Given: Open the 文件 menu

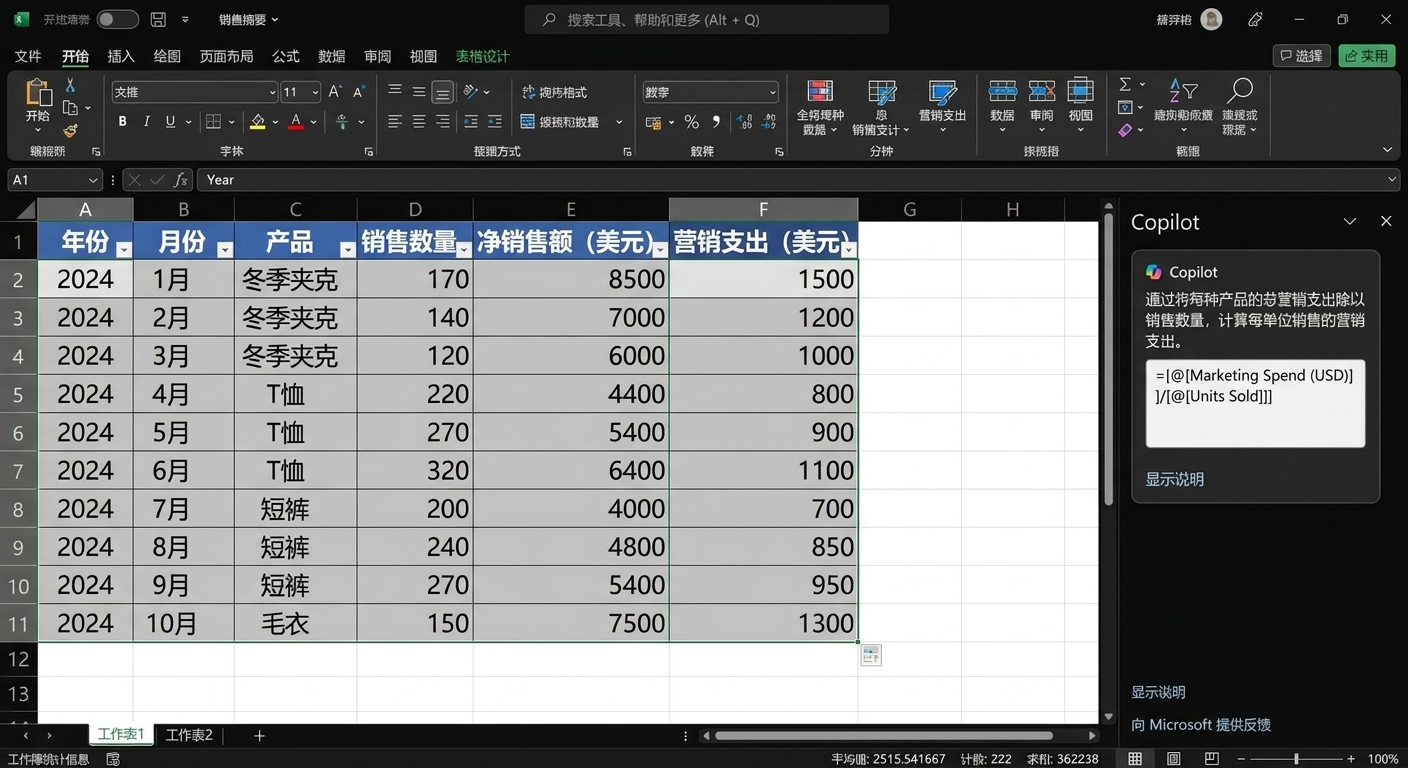Looking at the screenshot, I should pos(28,56).
